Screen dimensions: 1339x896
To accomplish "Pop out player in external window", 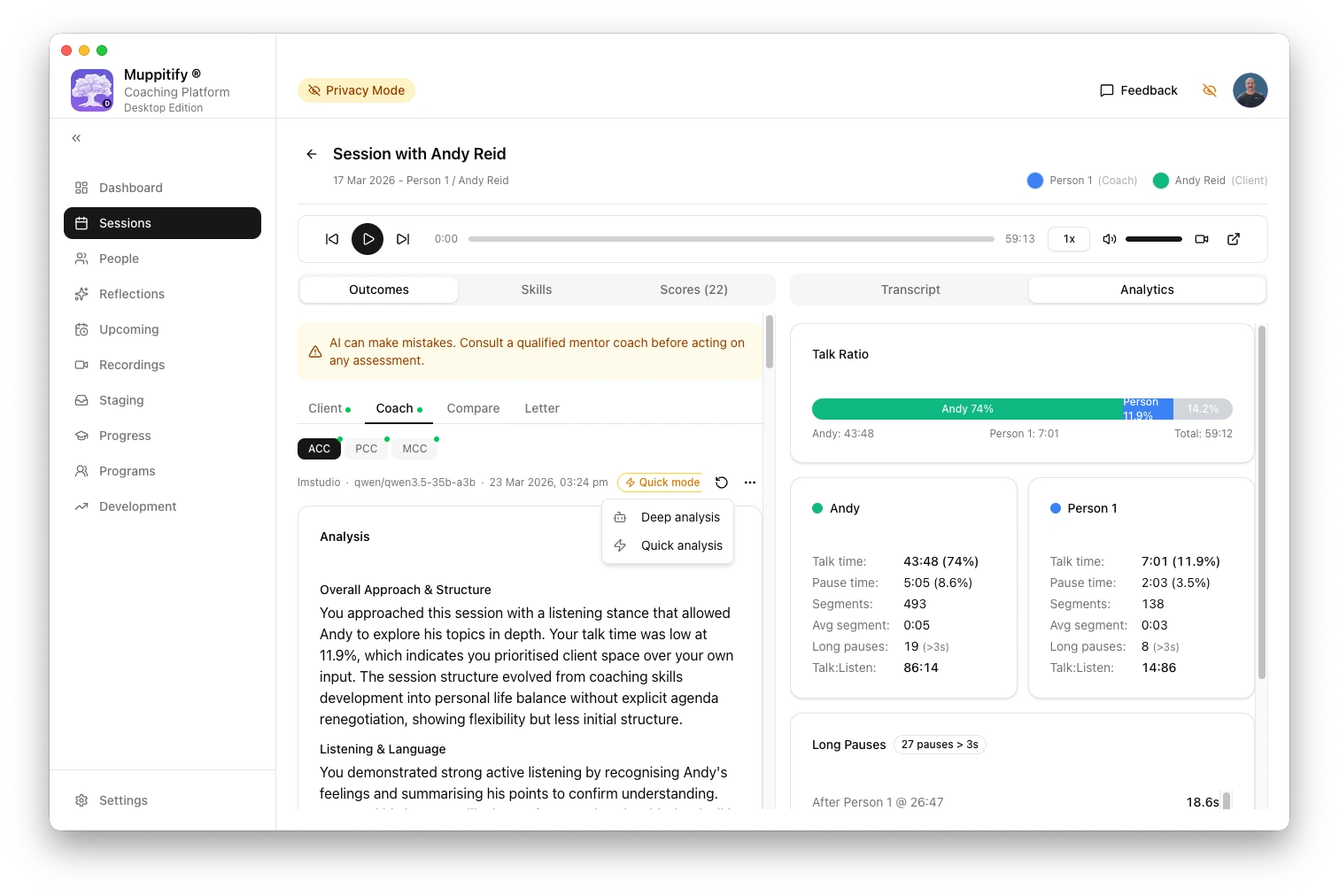I will [1234, 239].
